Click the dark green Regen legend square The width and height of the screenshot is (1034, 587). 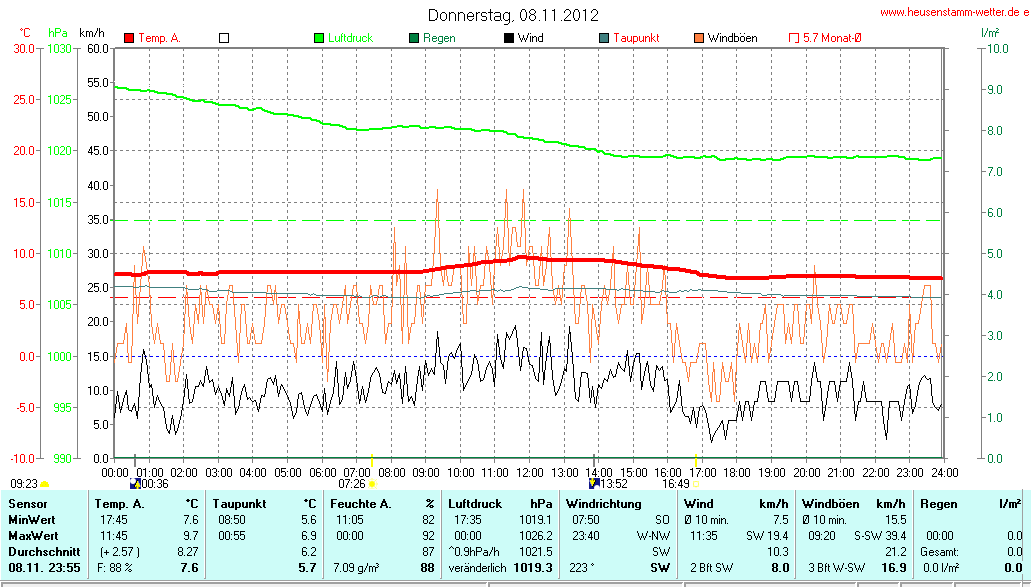point(414,38)
